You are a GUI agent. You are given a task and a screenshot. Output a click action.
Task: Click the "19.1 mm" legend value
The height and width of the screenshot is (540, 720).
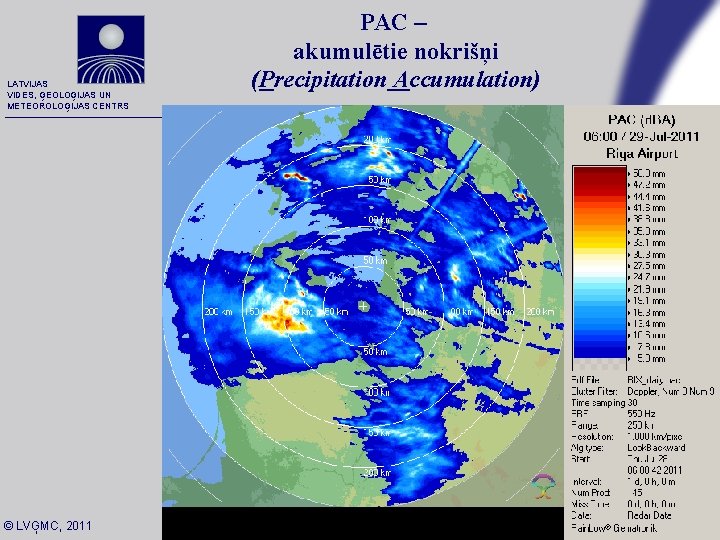click(649, 301)
